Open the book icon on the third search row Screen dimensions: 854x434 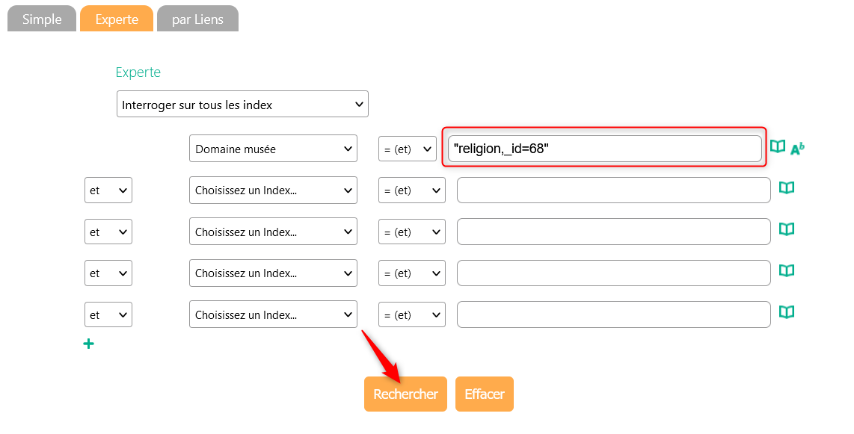[x=787, y=229]
